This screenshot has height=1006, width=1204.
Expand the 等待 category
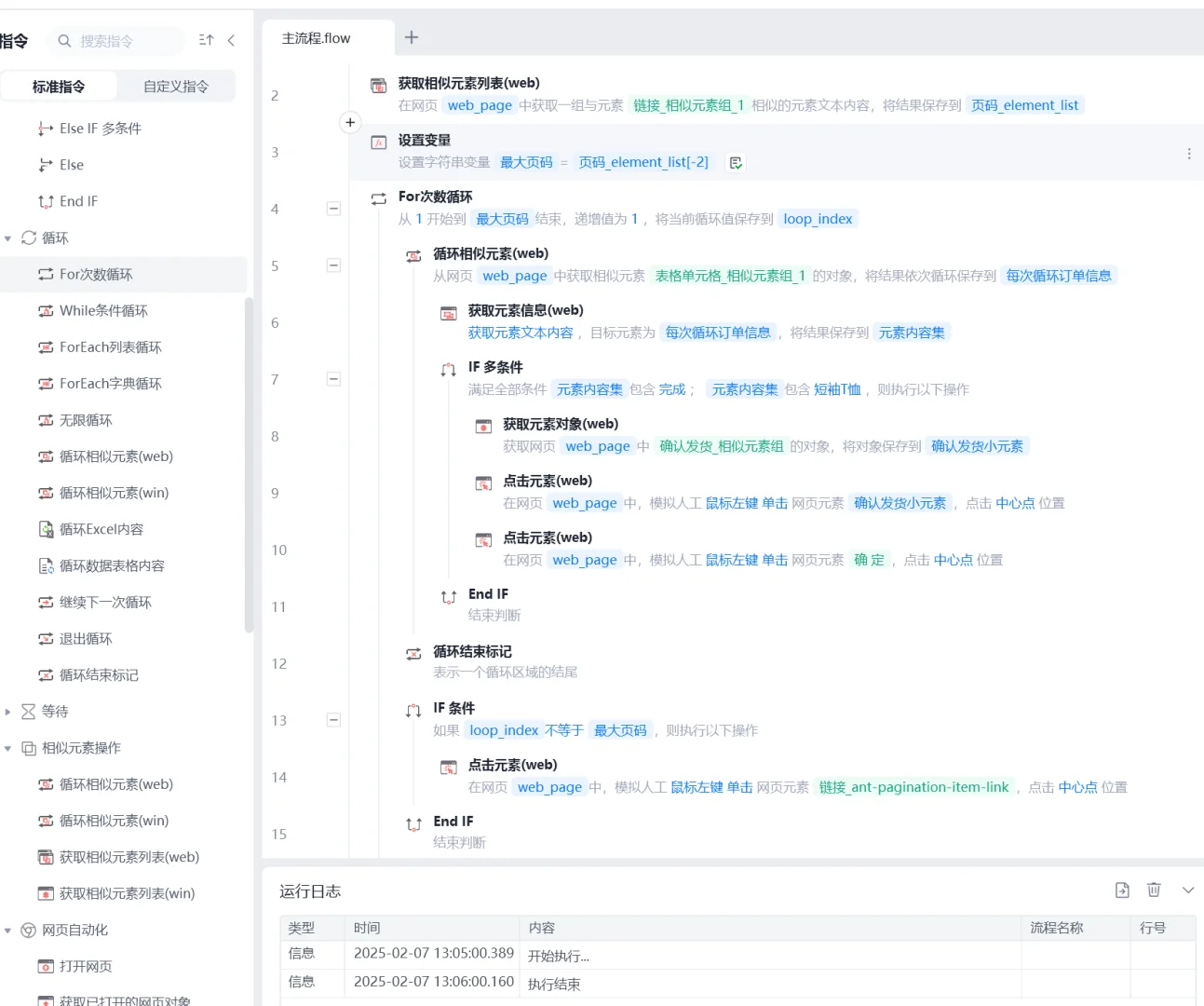7,711
